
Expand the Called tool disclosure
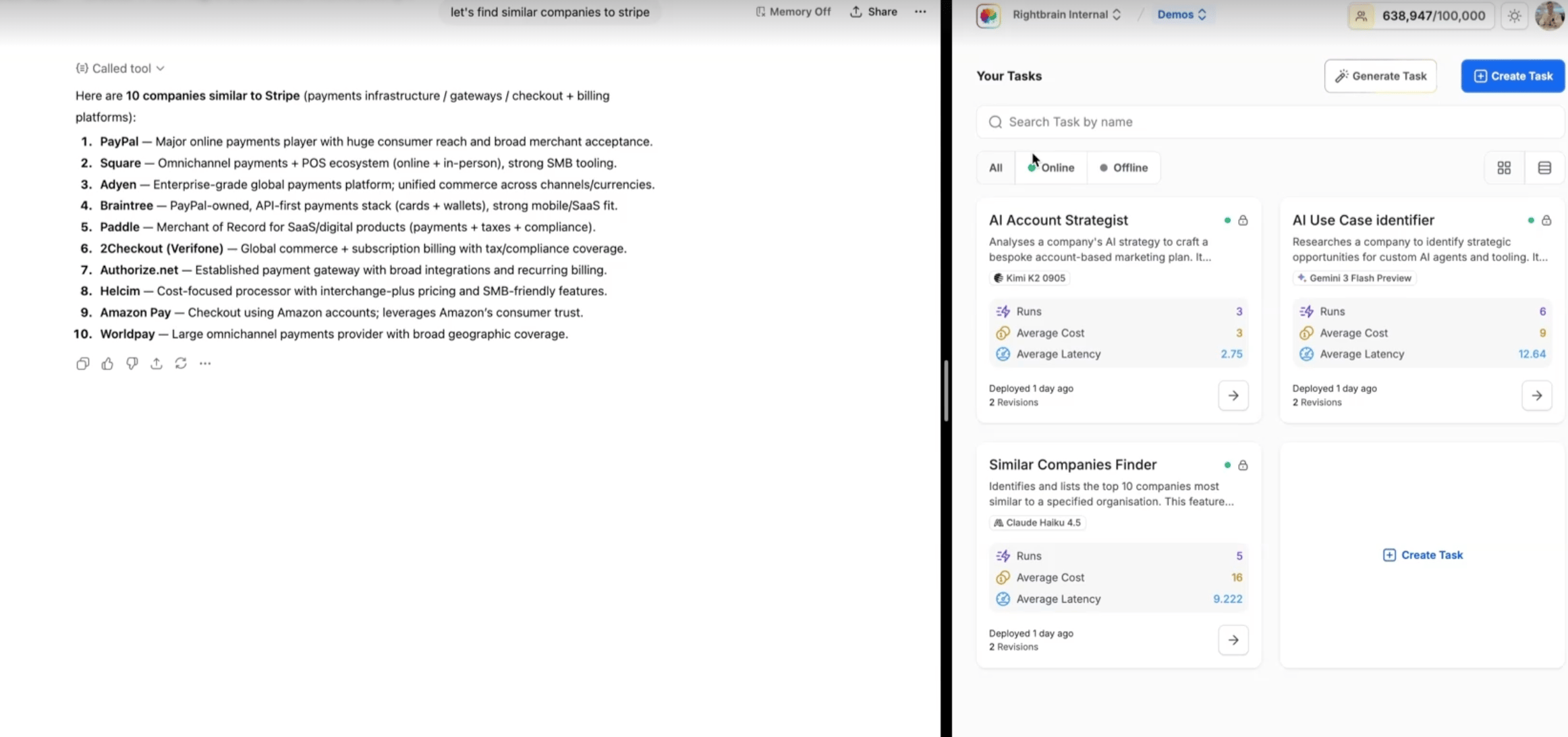pos(120,68)
